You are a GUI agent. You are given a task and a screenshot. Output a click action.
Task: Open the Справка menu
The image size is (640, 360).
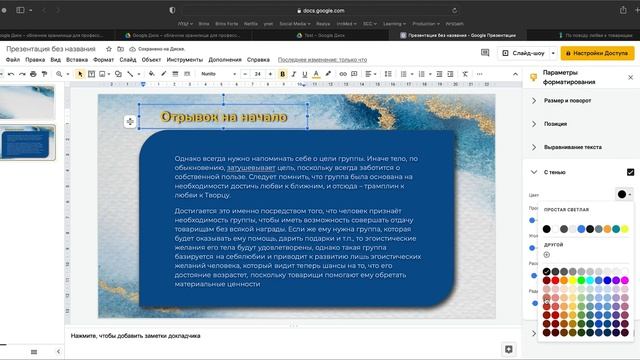click(258, 60)
